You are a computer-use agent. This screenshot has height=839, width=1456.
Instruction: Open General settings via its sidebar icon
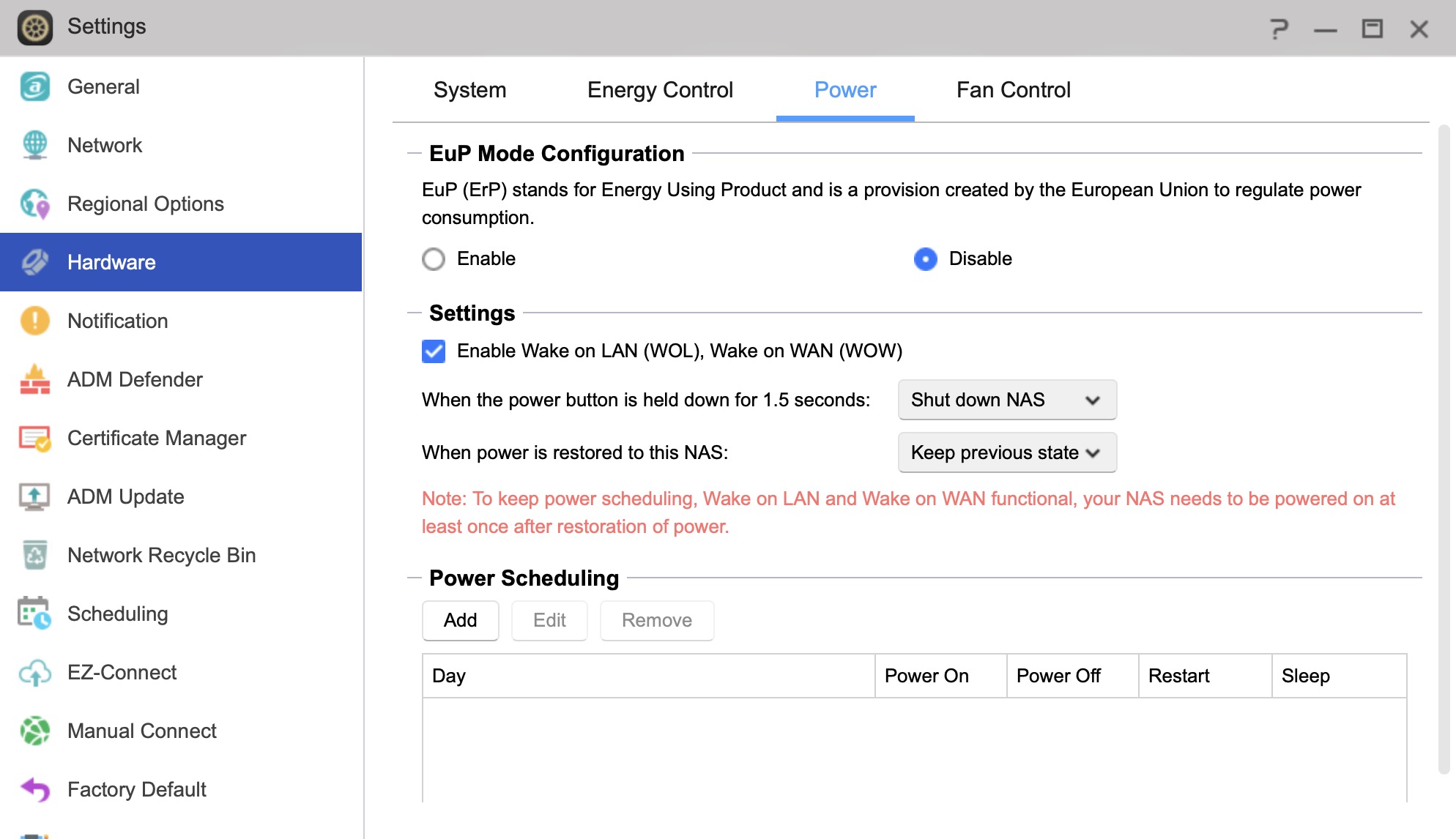point(35,86)
